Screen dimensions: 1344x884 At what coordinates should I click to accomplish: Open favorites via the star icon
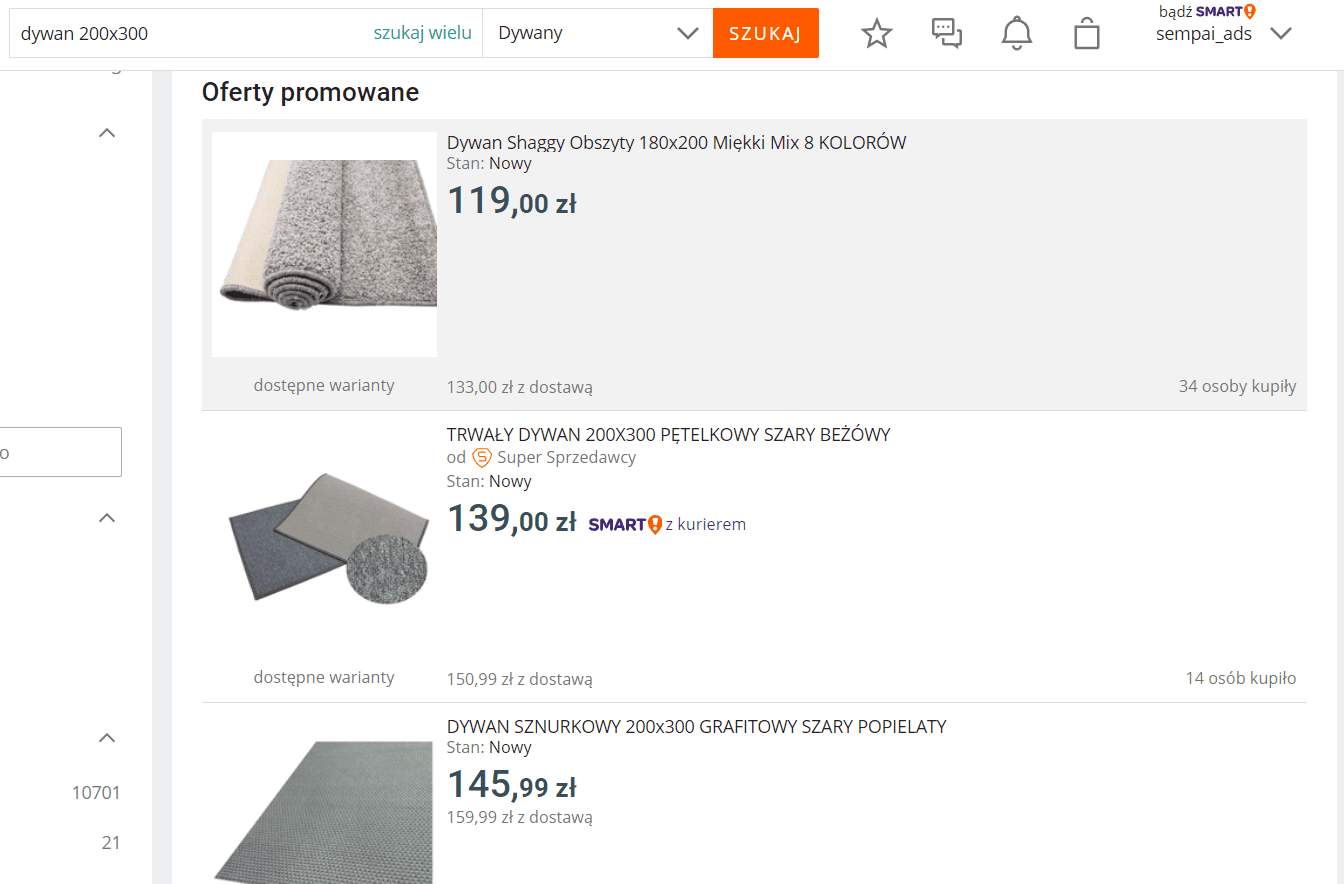click(877, 33)
